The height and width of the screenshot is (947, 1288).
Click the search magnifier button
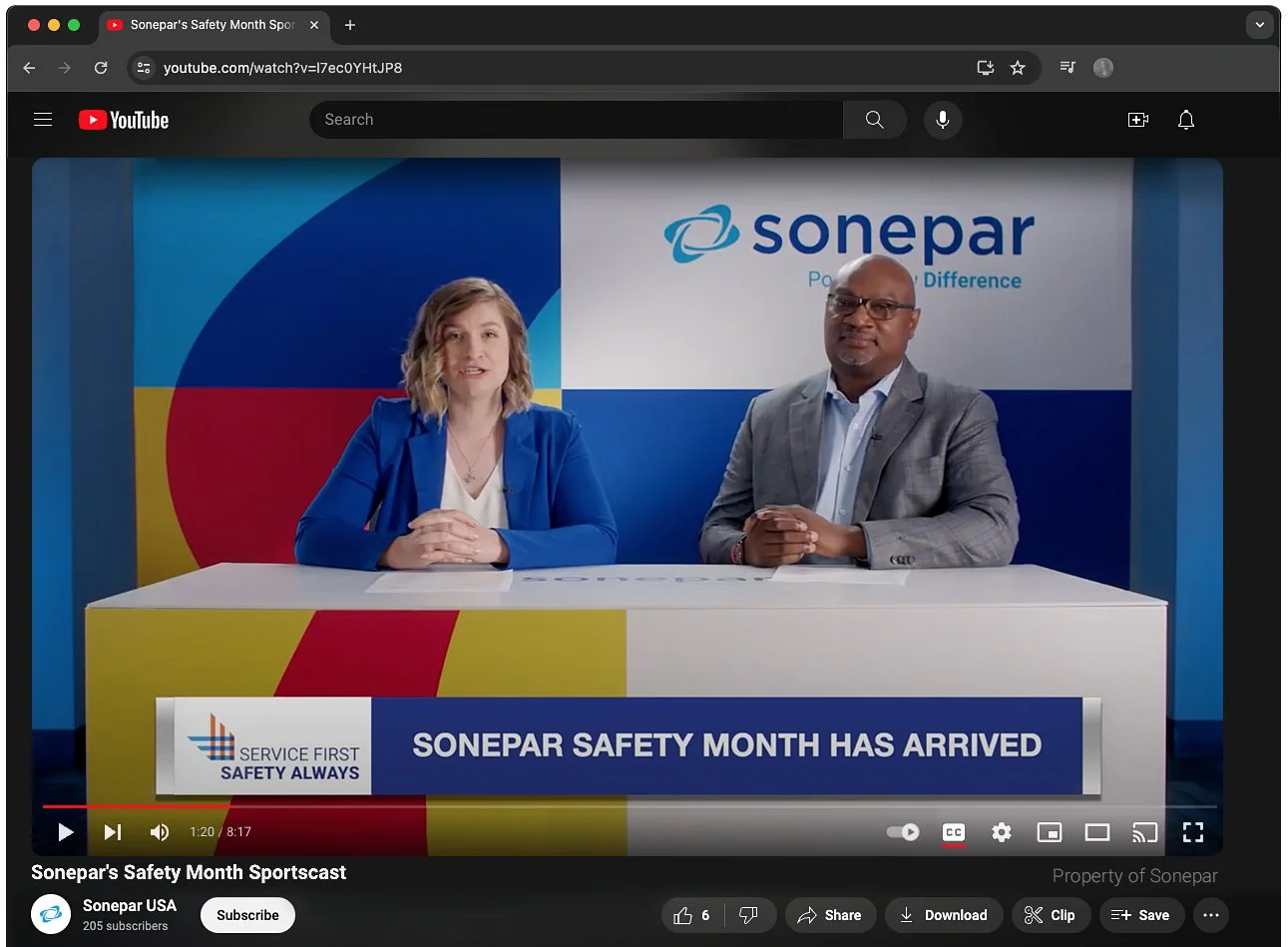click(x=875, y=120)
